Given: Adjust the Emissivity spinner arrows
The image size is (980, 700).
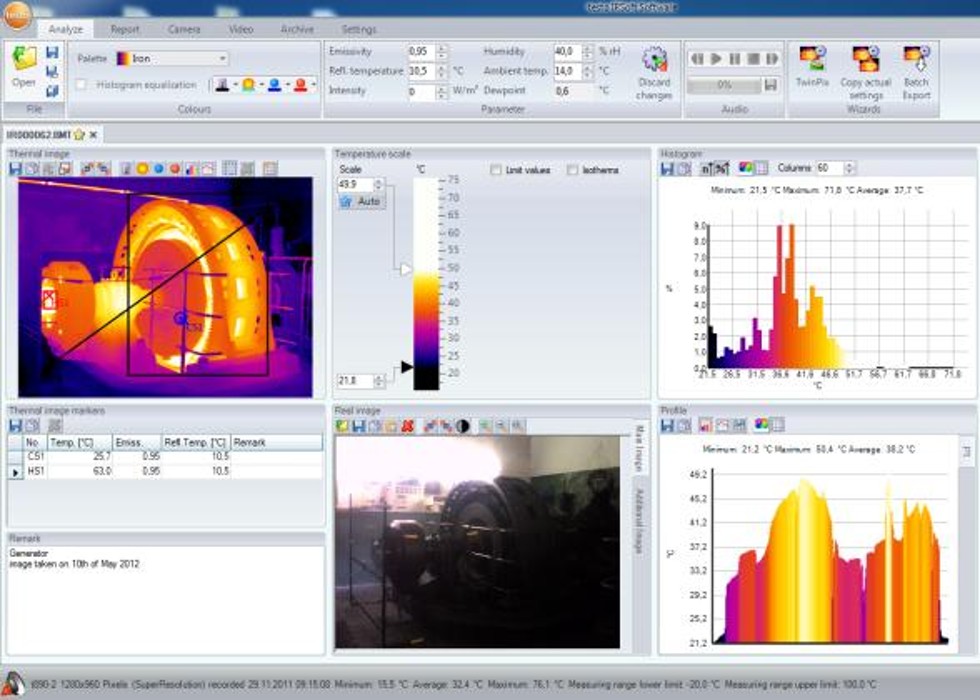Looking at the screenshot, I should [442, 51].
